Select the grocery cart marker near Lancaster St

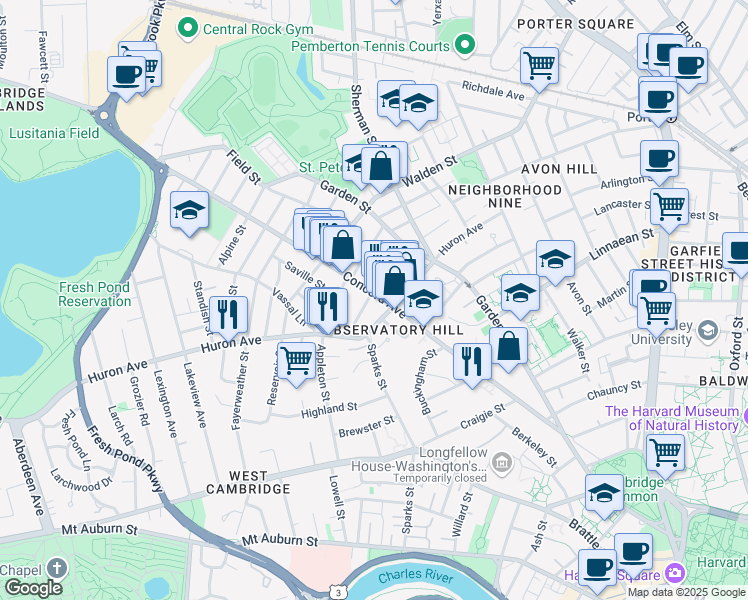coord(669,206)
